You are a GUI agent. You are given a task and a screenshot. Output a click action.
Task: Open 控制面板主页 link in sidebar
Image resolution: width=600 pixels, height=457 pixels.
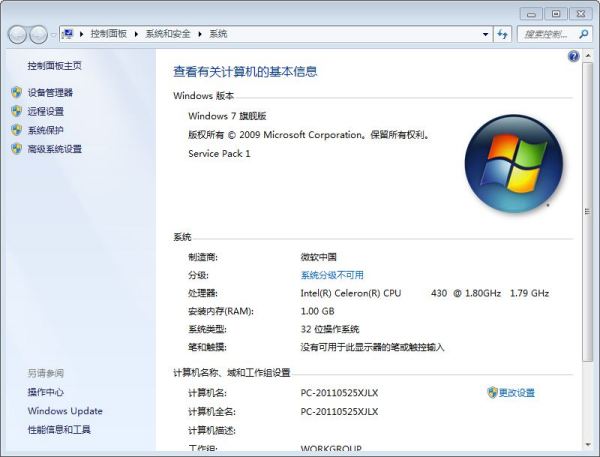click(54, 66)
